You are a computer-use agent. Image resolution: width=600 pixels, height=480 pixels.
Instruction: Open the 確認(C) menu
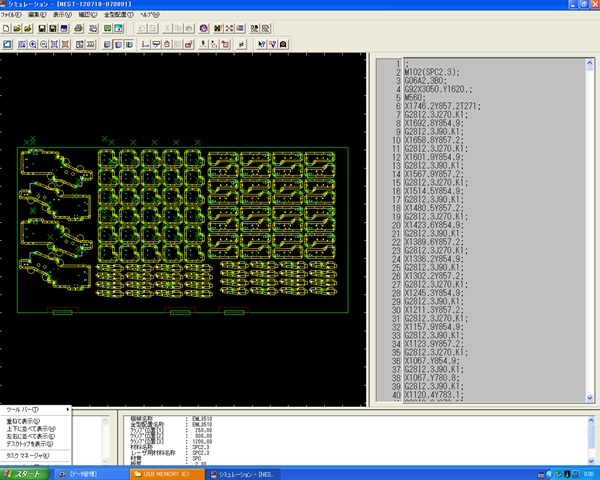coord(88,15)
